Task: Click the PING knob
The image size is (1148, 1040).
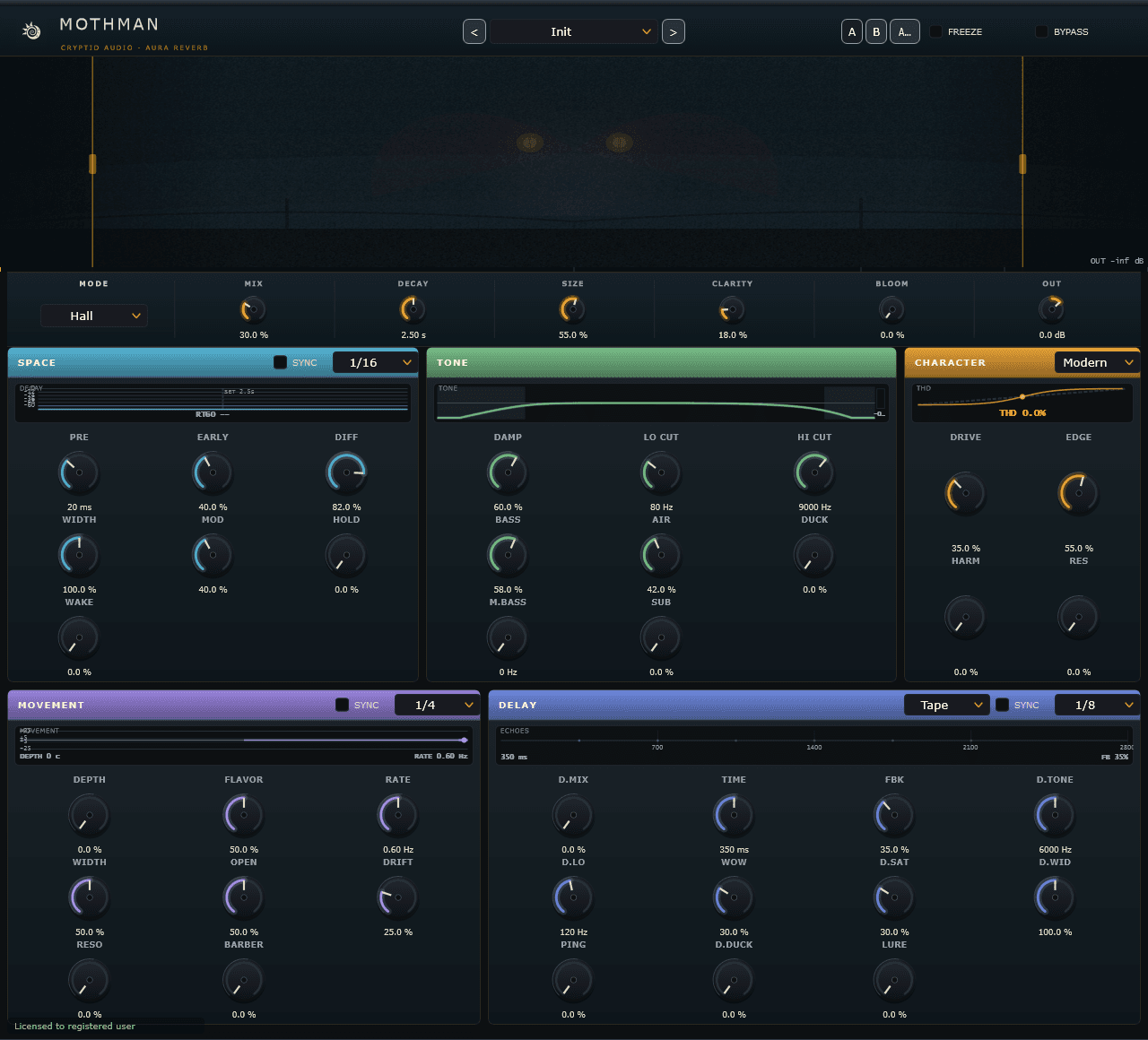Action: [x=573, y=981]
